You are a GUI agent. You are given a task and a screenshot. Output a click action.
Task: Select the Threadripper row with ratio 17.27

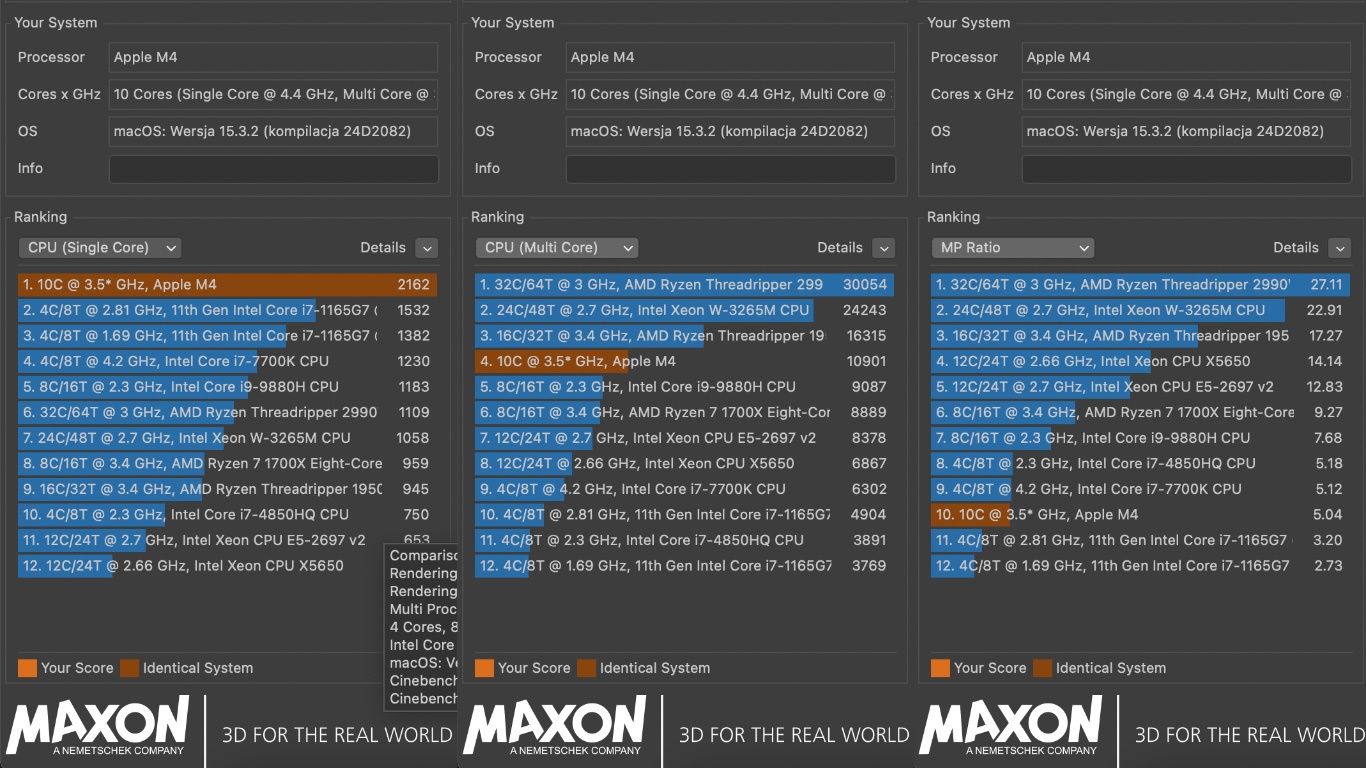(x=1140, y=336)
